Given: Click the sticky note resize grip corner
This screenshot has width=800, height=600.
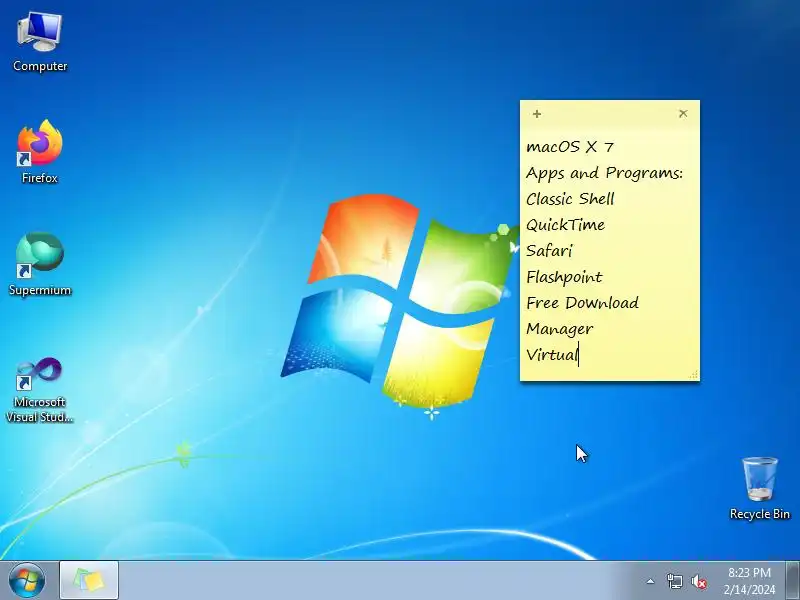Looking at the screenshot, I should pyautogui.click(x=693, y=374).
